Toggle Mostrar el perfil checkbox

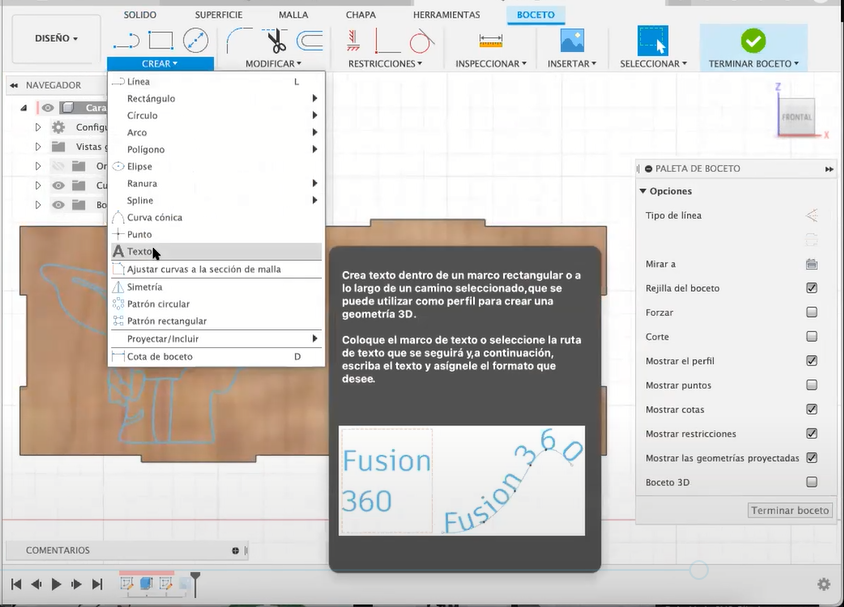pos(812,361)
